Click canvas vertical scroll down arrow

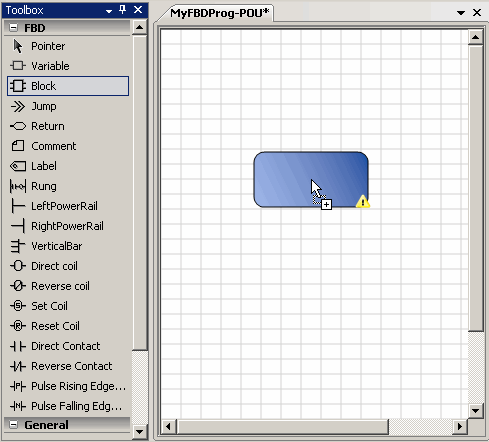(x=476, y=411)
